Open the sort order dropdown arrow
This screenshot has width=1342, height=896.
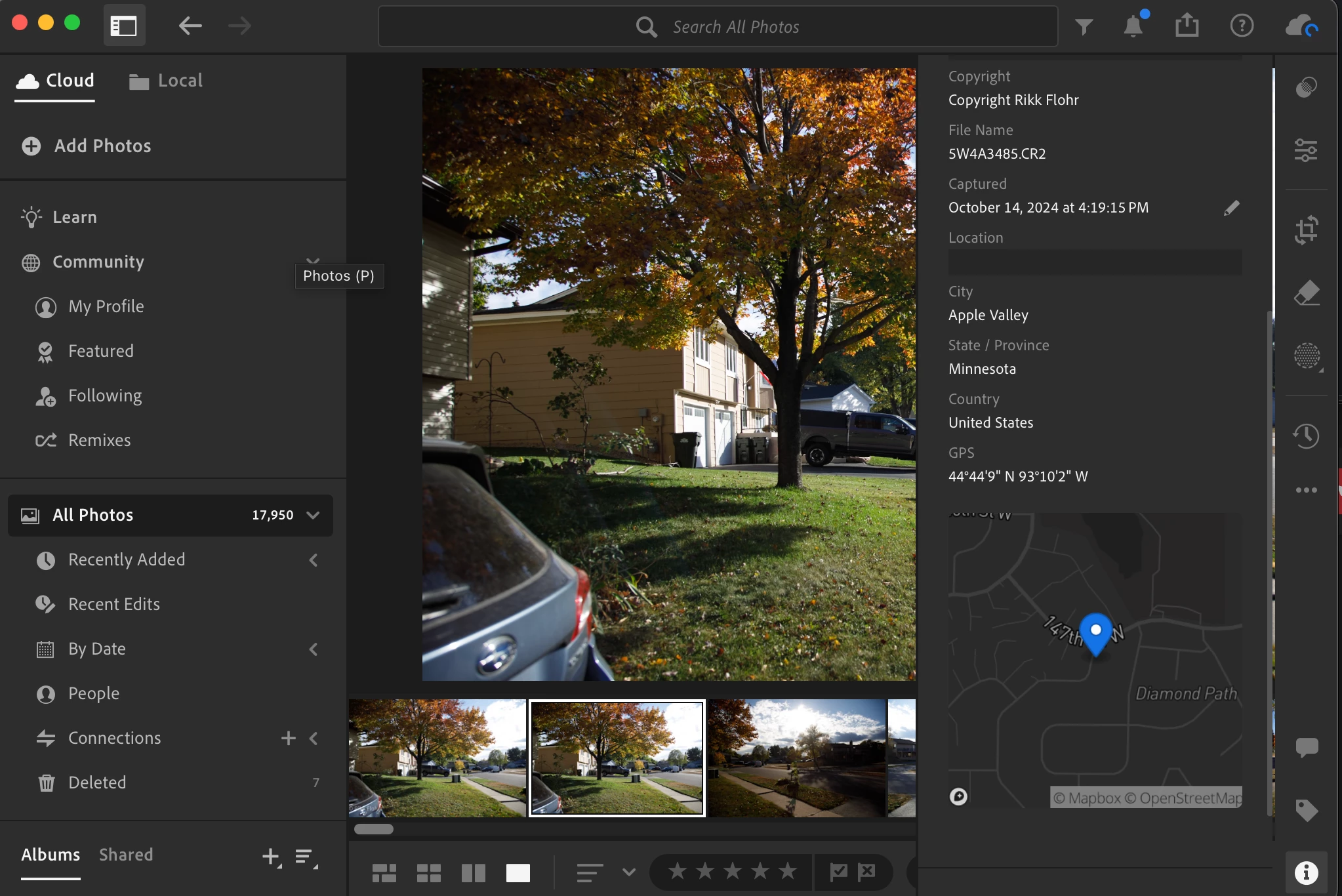pos(628,872)
